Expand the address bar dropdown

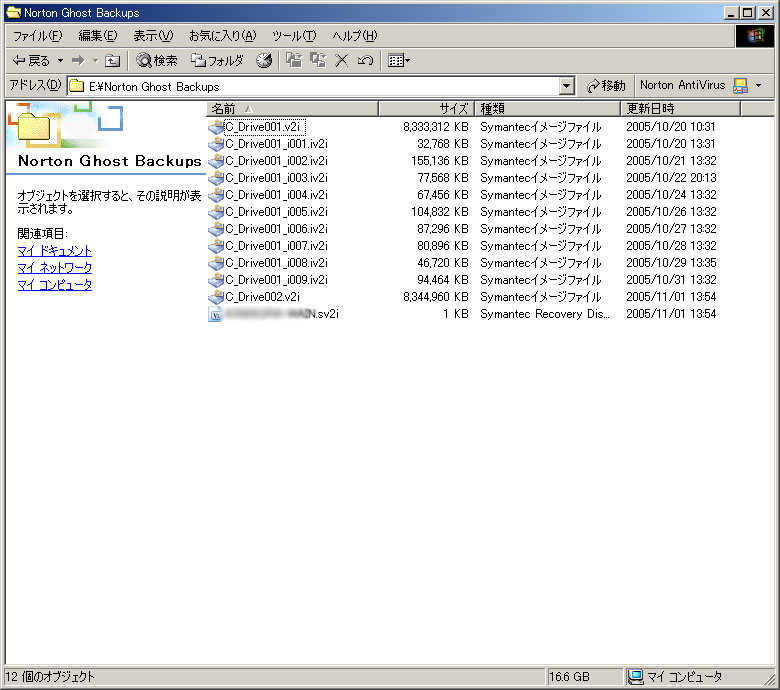567,86
